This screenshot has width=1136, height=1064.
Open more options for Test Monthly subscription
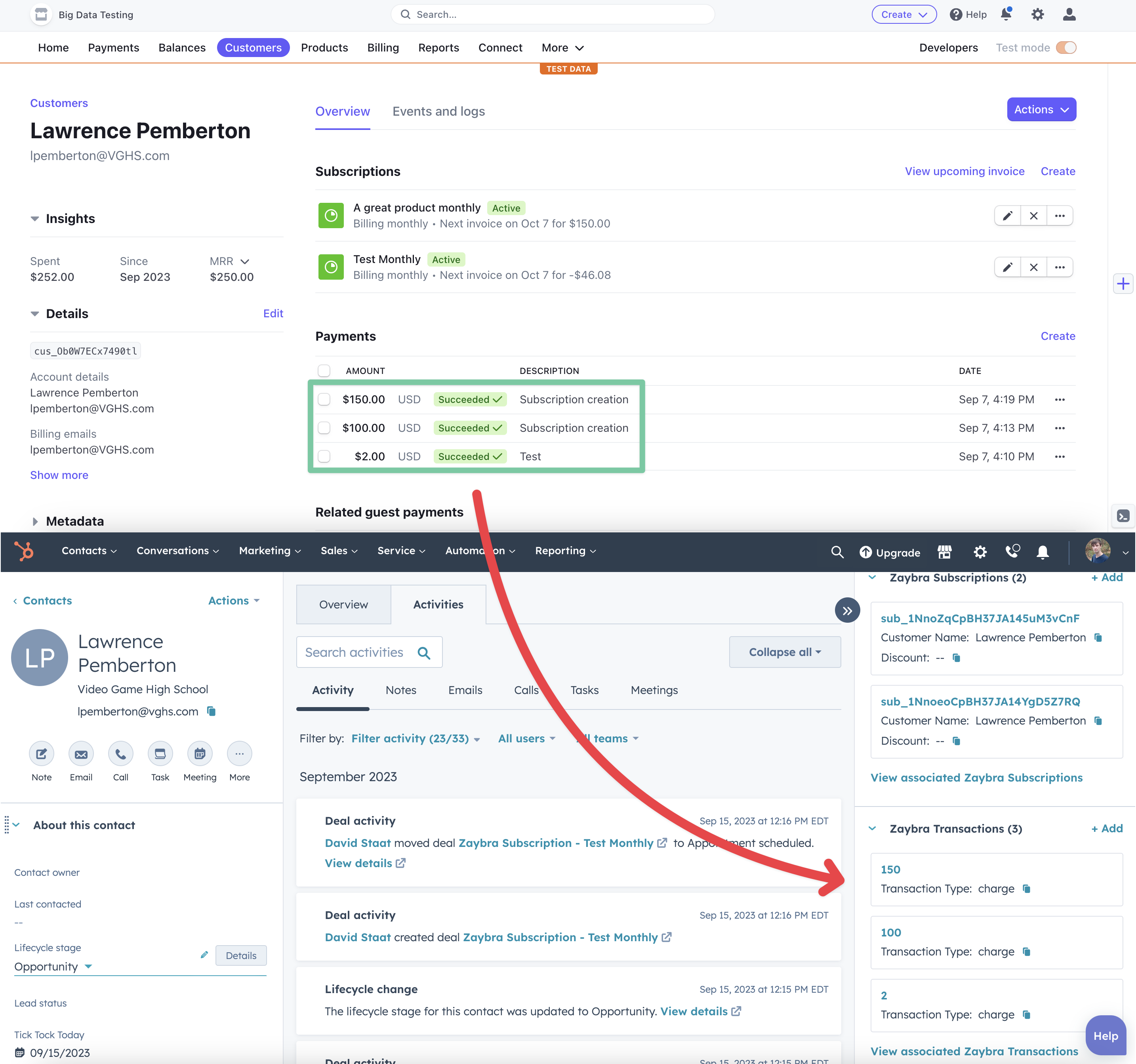click(1060, 267)
